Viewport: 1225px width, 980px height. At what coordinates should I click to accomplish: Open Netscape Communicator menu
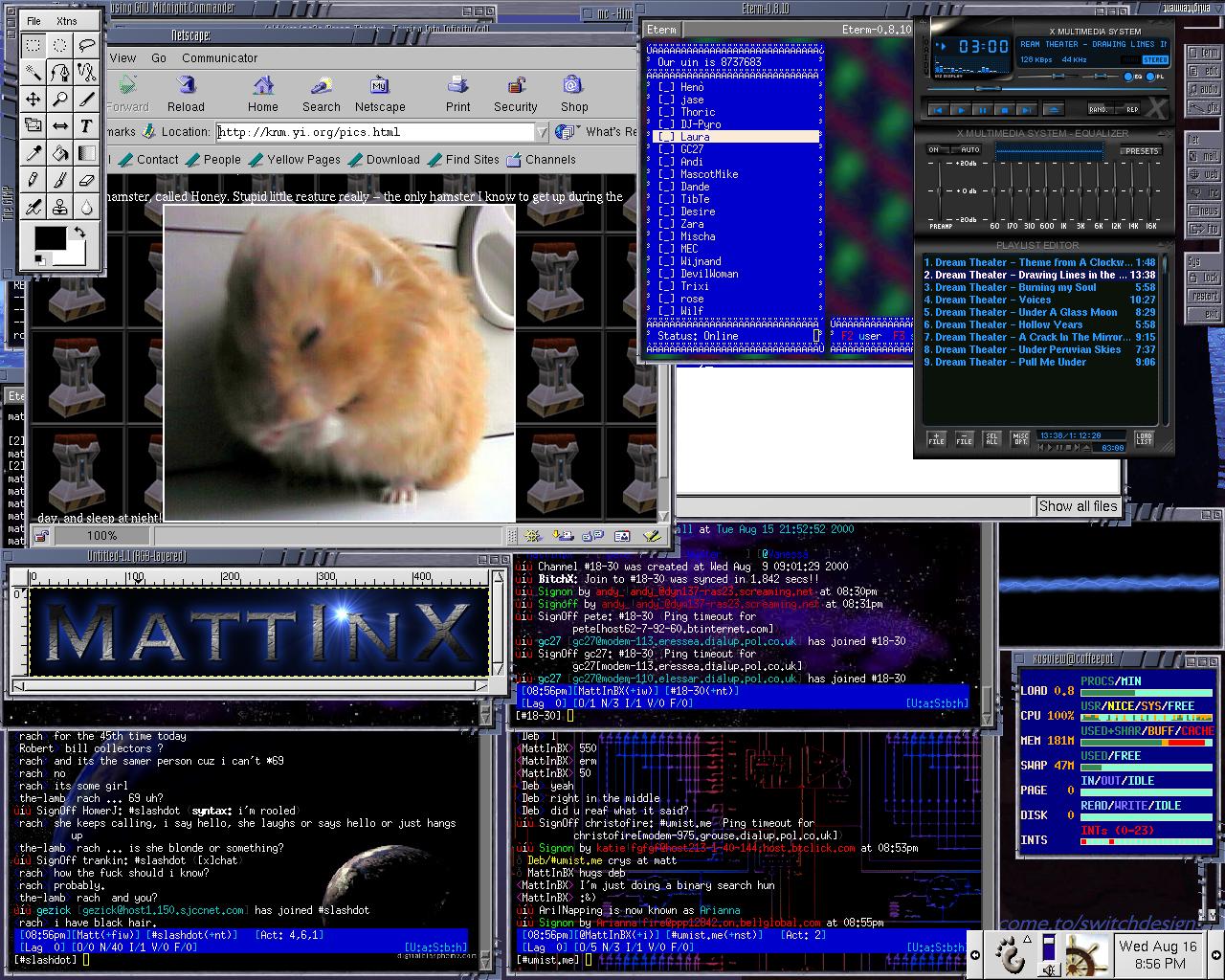tap(219, 57)
